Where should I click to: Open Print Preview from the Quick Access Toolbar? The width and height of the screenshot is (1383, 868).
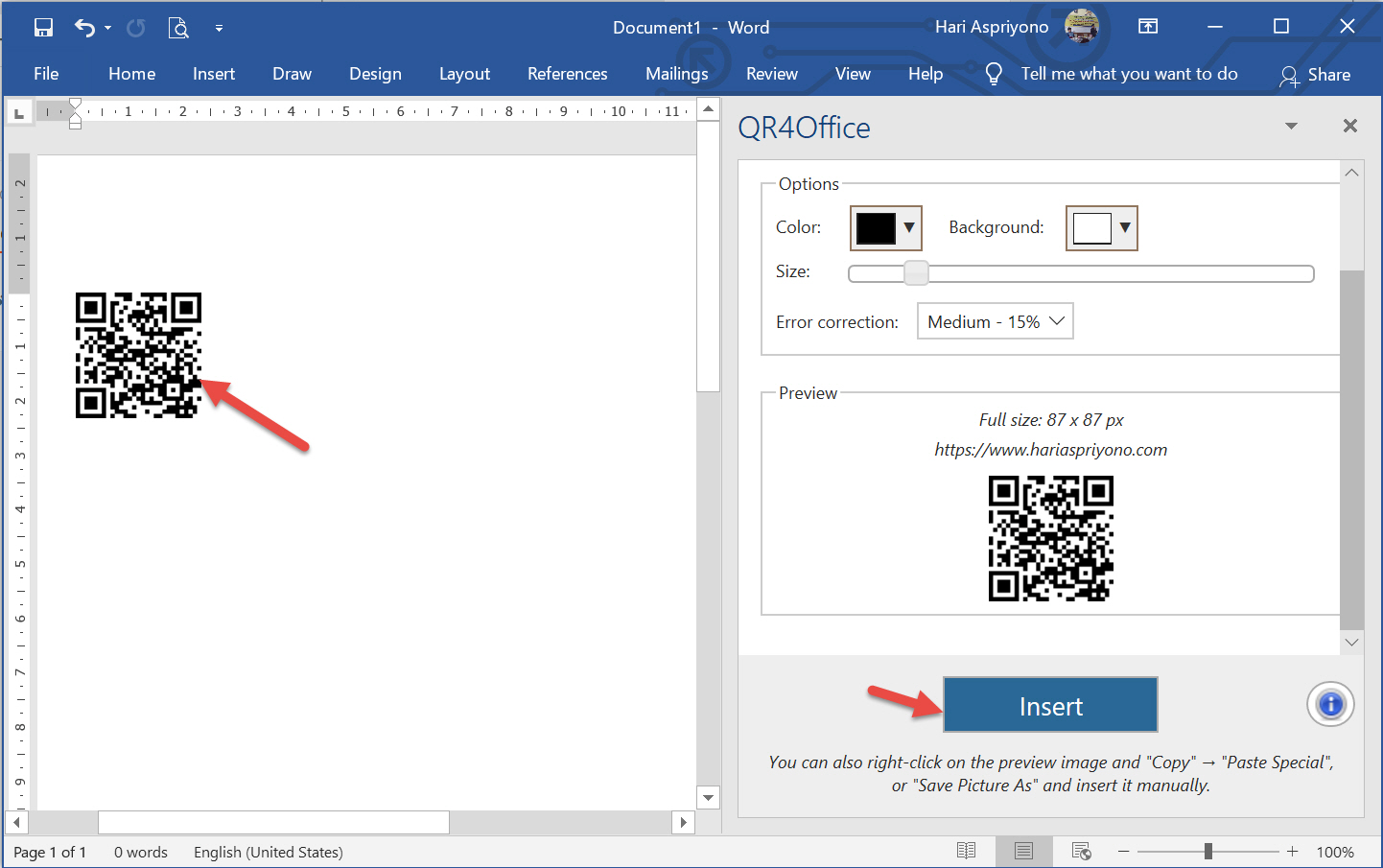178,27
